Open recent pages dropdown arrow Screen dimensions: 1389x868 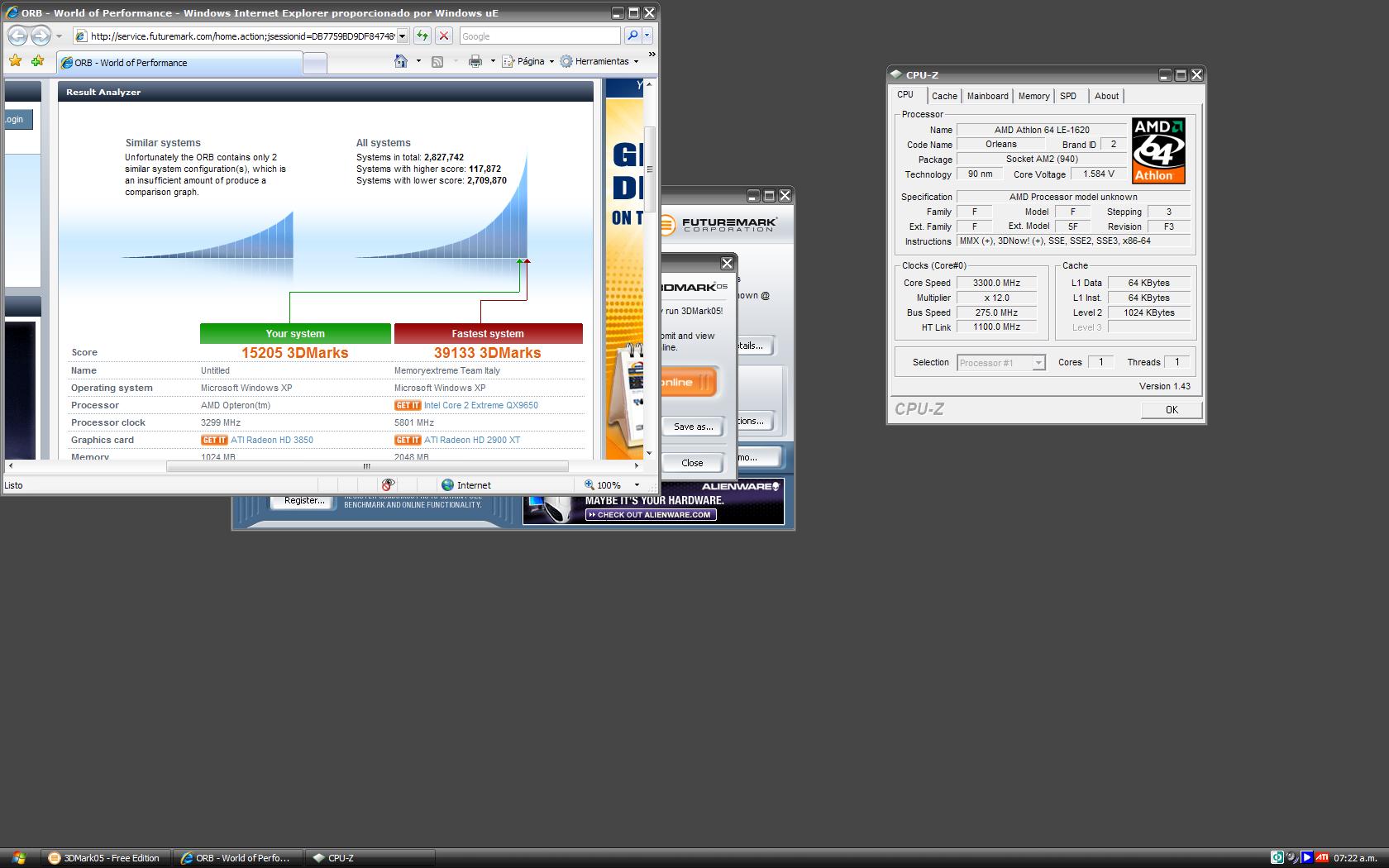click(x=59, y=36)
